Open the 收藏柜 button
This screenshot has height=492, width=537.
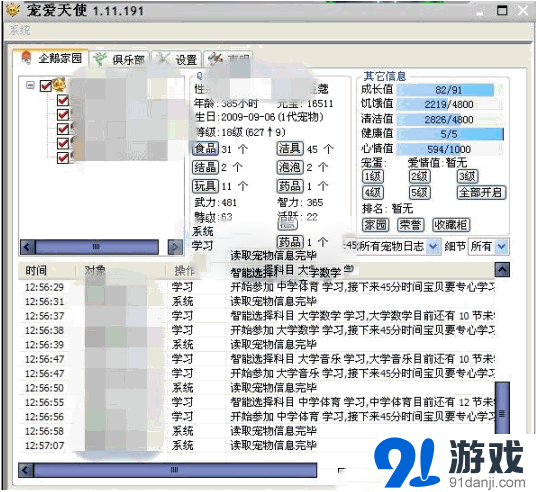tap(451, 225)
